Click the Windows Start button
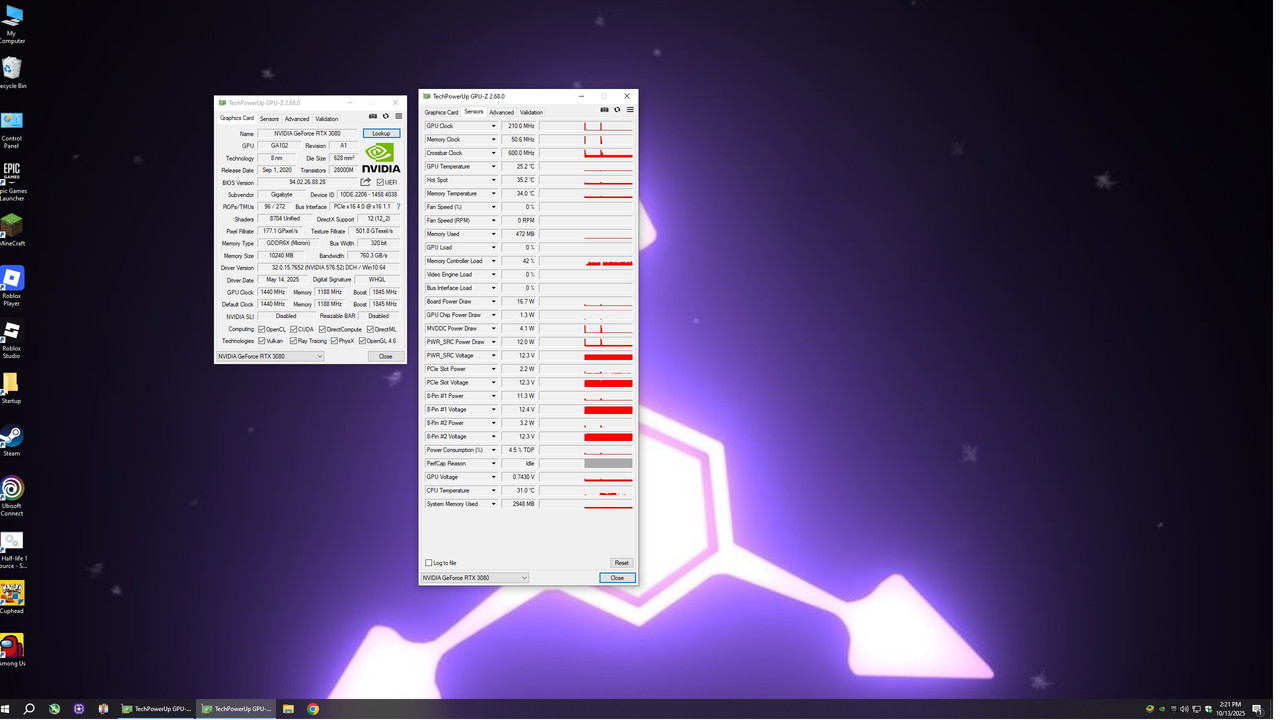The width and height of the screenshot is (1280, 720). coord(6,709)
